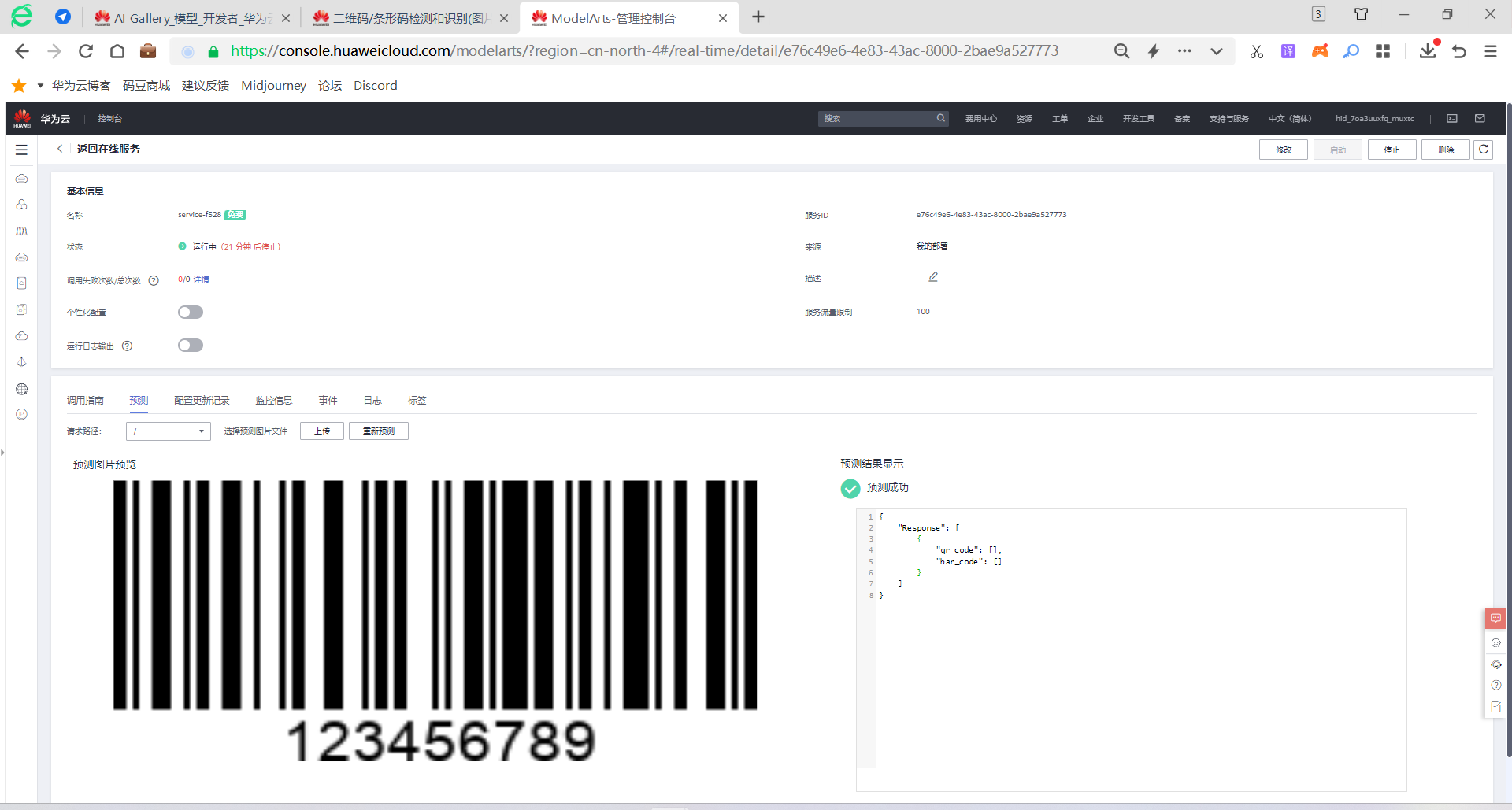Viewport: 1512px width, 810px height.
Task: Show help for 运行日志输出
Action: pos(127,346)
